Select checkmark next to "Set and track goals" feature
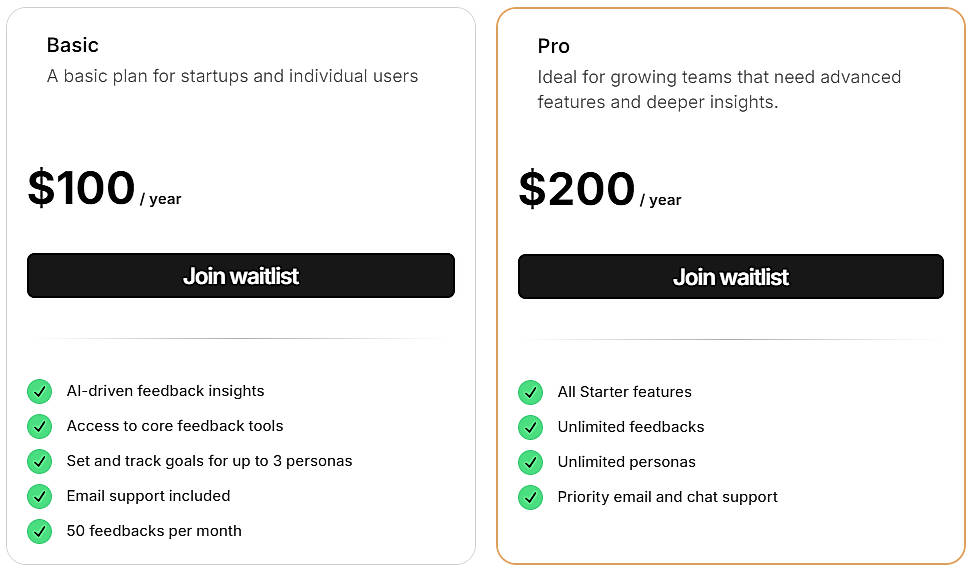973x576 pixels. pos(39,461)
